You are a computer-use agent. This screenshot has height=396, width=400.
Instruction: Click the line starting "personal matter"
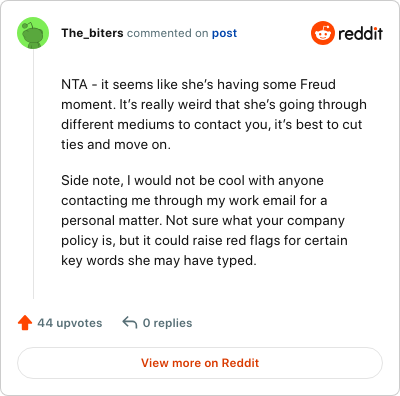(x=203, y=221)
